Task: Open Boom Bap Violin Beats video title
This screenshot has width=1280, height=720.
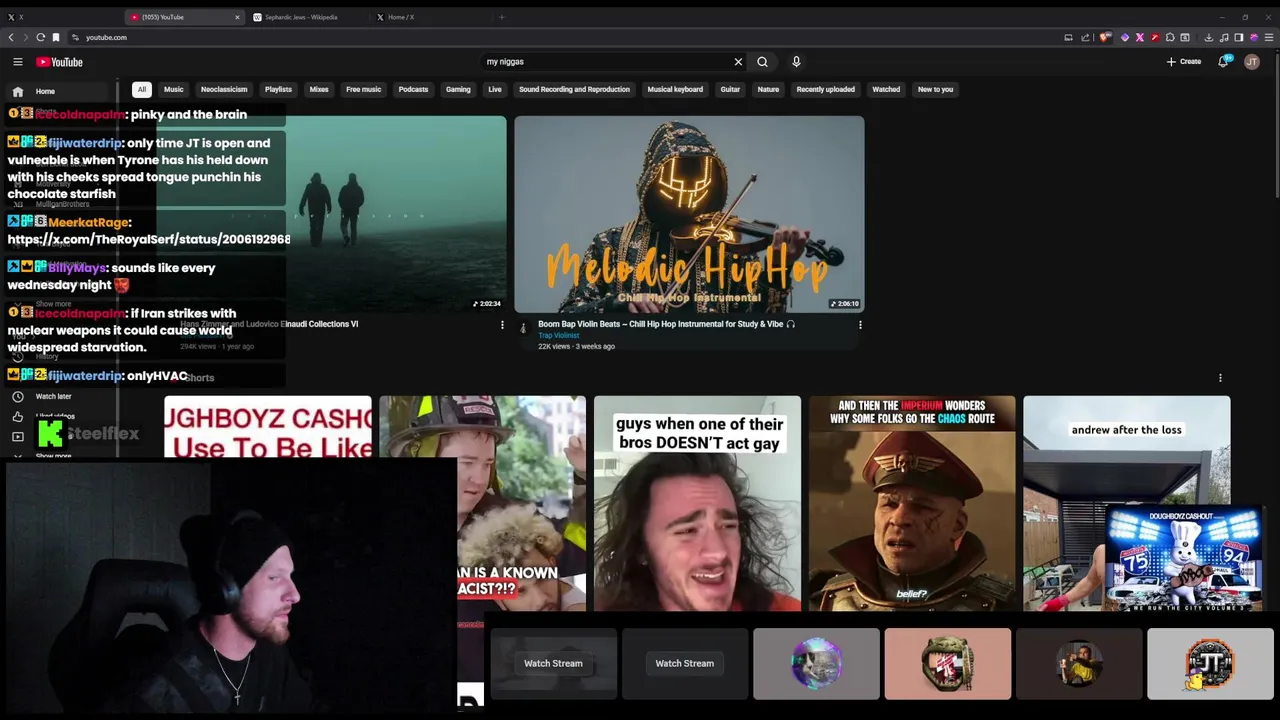Action: coord(666,324)
